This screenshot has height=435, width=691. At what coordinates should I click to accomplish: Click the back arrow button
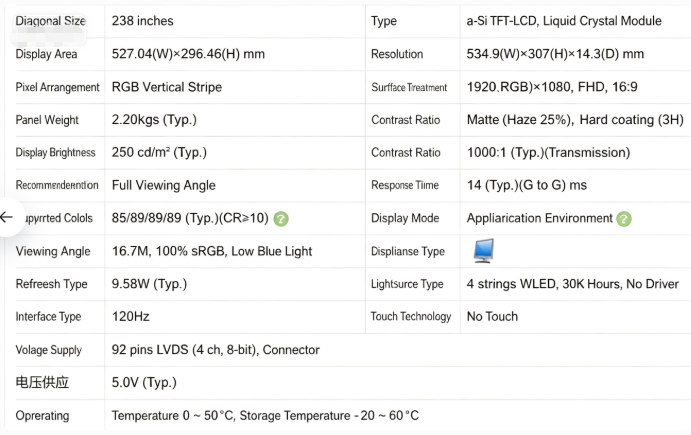click(7, 217)
